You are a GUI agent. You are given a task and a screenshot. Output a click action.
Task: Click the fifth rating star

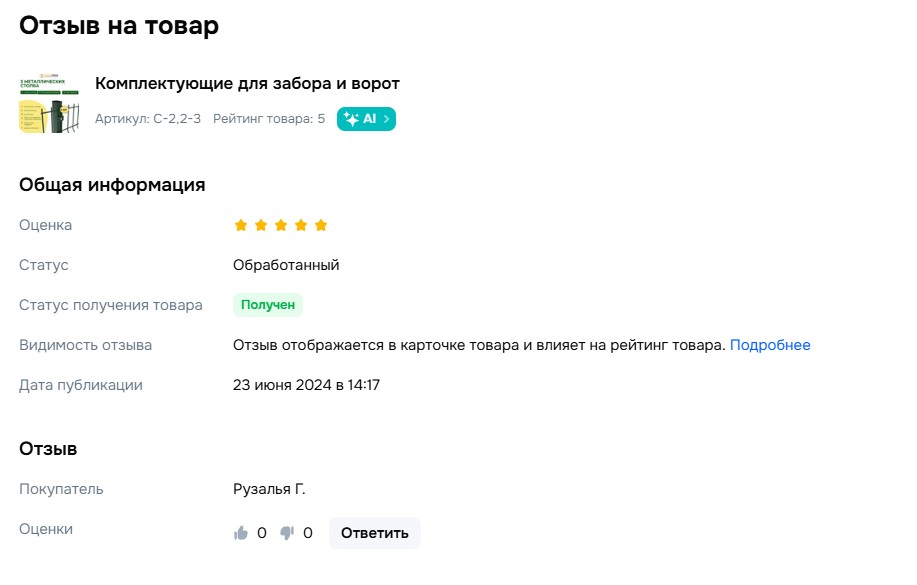coord(321,225)
